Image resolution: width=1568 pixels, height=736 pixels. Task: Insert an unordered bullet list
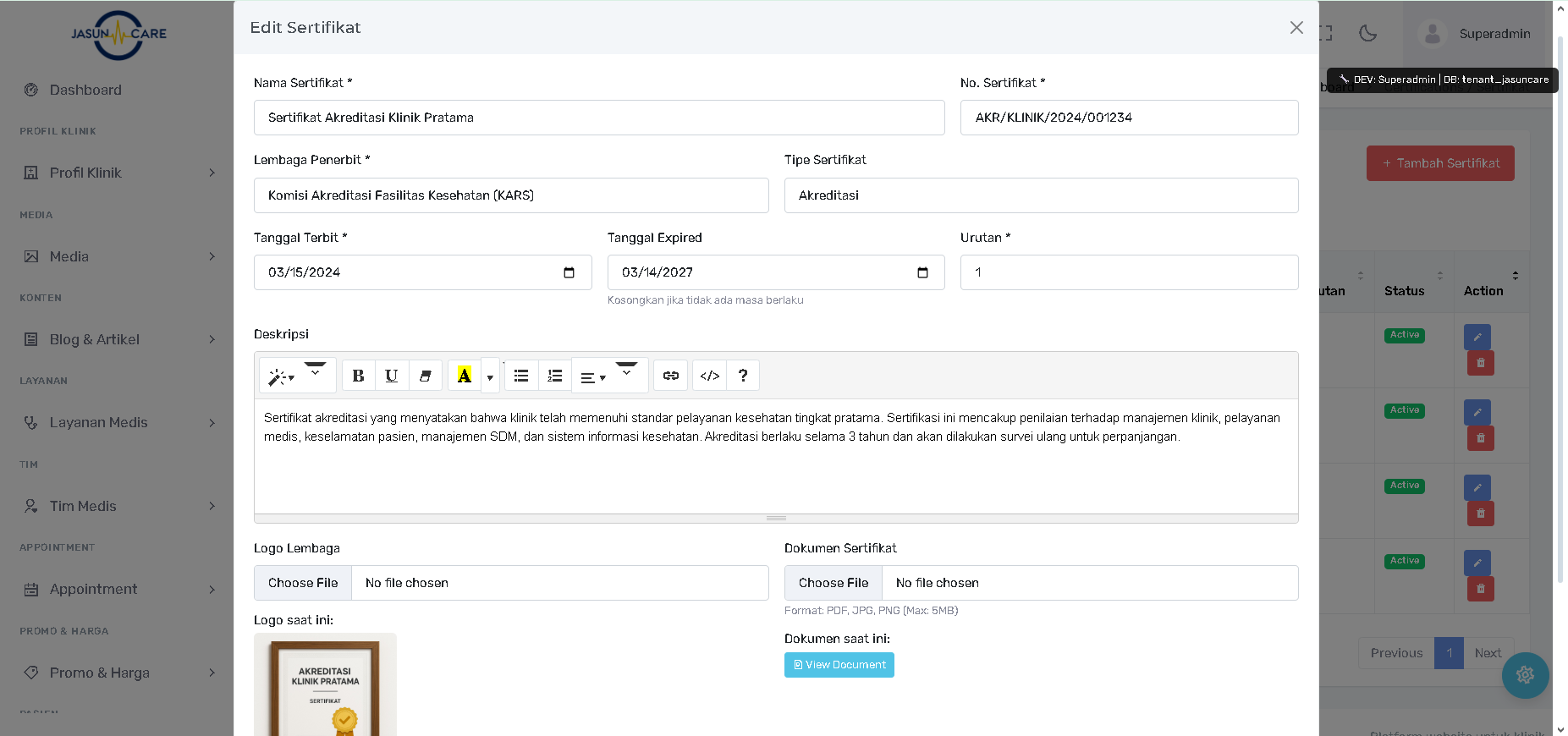coord(521,376)
